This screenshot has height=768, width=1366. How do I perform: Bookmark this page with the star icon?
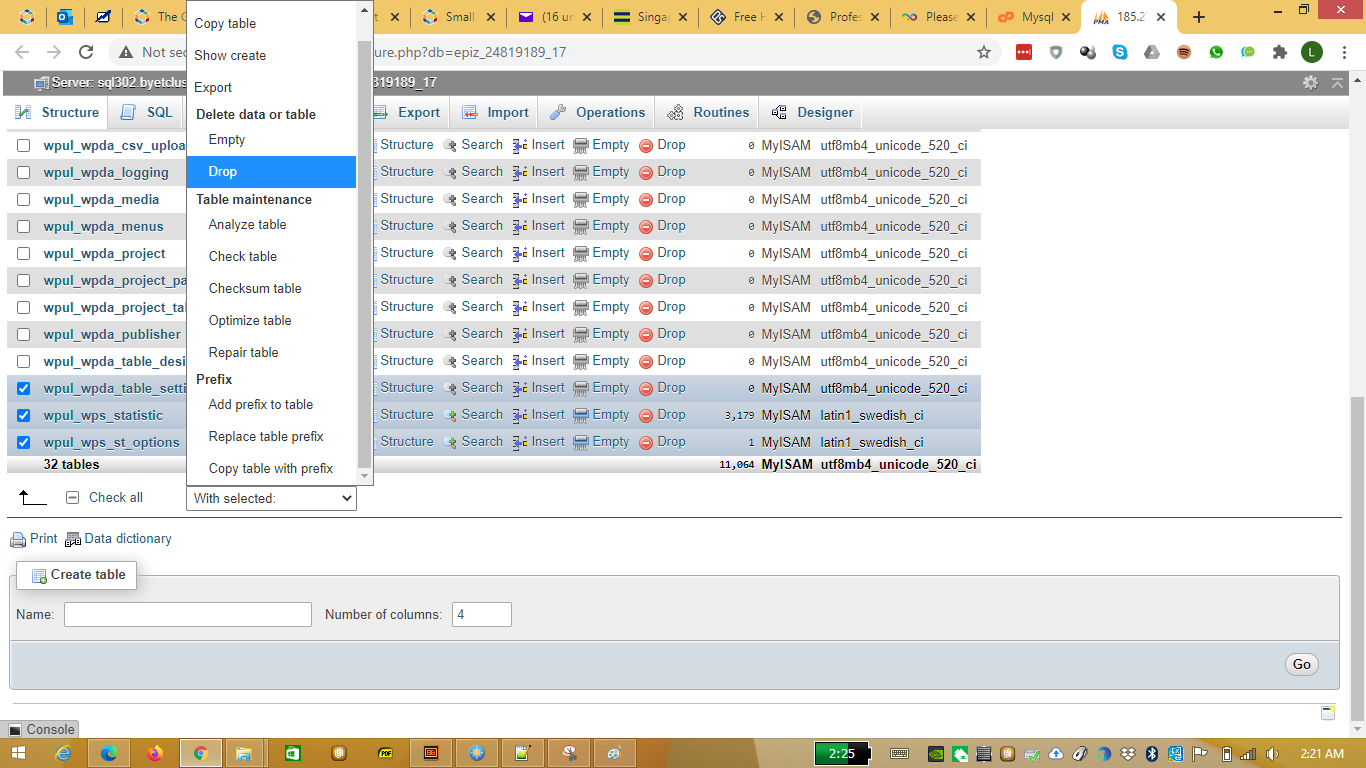(984, 52)
